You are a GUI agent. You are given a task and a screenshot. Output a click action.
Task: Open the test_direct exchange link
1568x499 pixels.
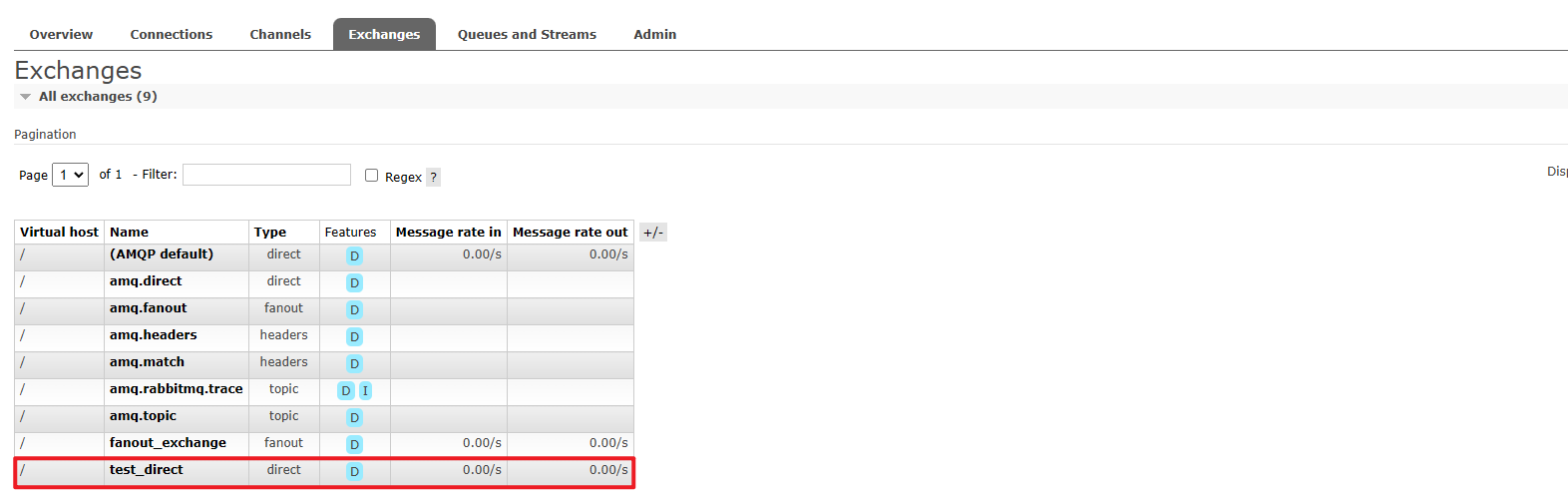tap(147, 470)
